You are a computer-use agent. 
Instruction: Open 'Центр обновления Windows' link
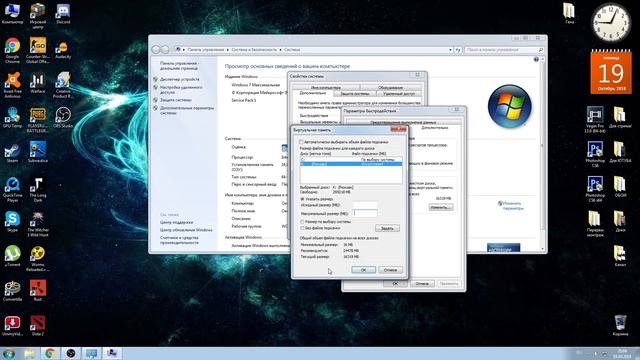[x=186, y=230]
